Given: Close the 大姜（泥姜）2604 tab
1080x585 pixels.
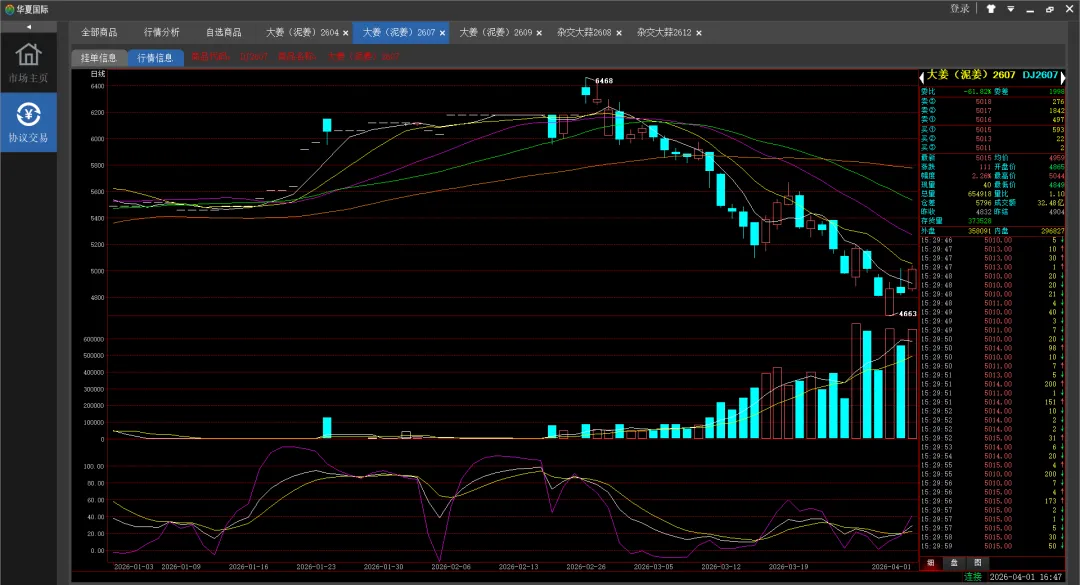Looking at the screenshot, I should coord(346,33).
